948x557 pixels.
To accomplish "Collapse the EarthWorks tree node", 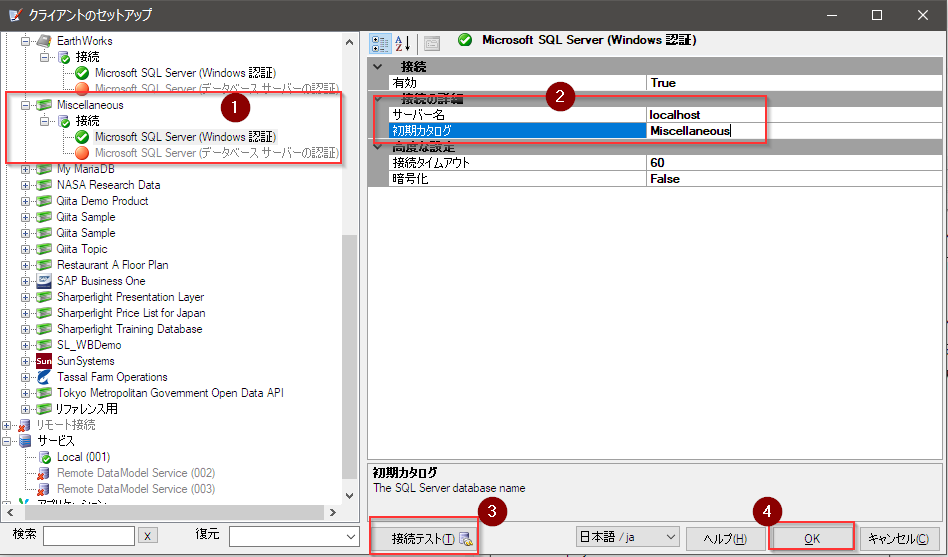I will (x=25, y=41).
